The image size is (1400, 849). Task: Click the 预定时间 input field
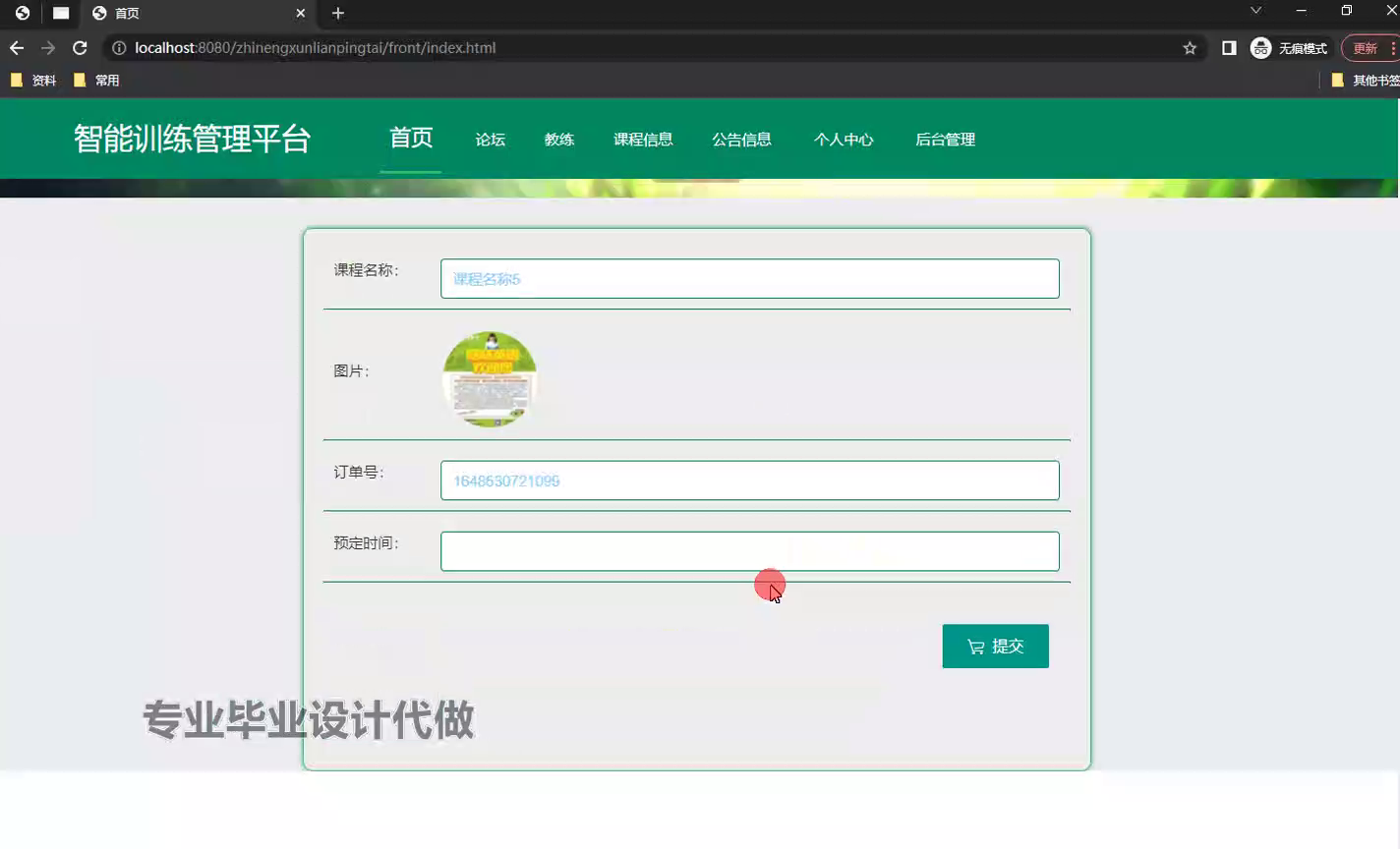point(749,551)
